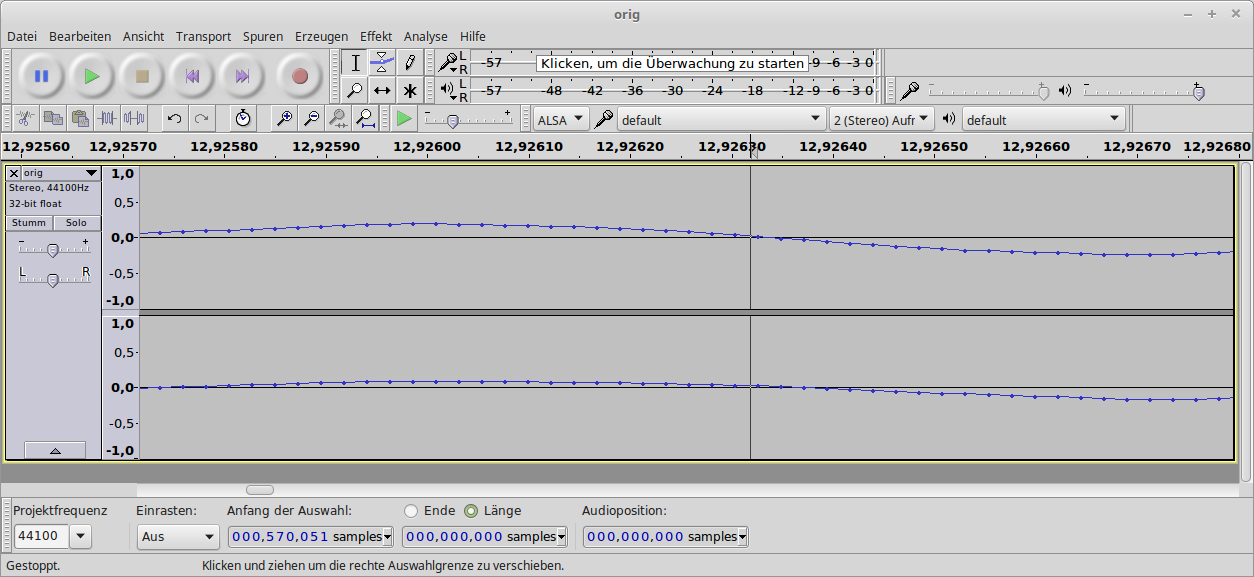Open the Spuren menu
Image resolution: width=1254 pixels, height=577 pixels.
tap(263, 36)
